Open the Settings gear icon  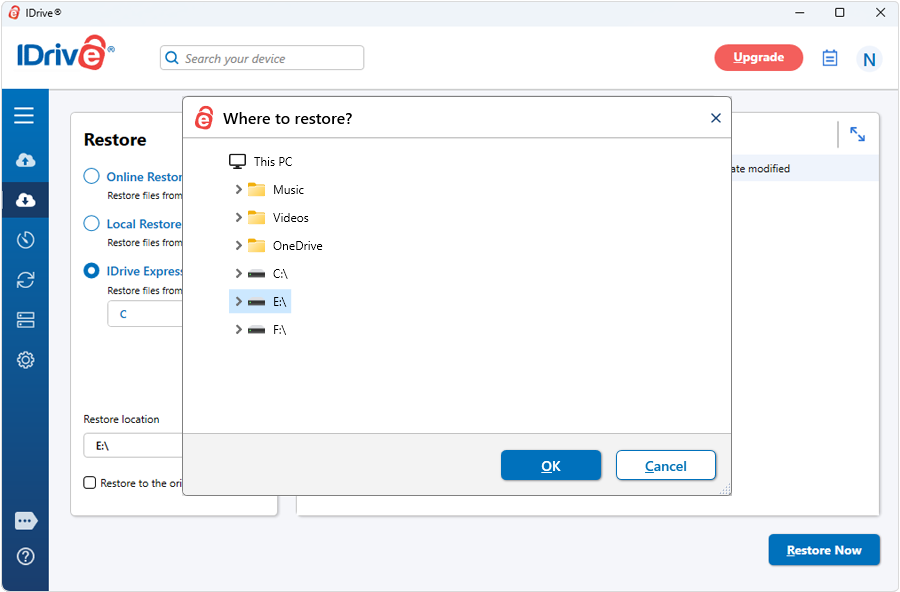pyautogui.click(x=25, y=360)
